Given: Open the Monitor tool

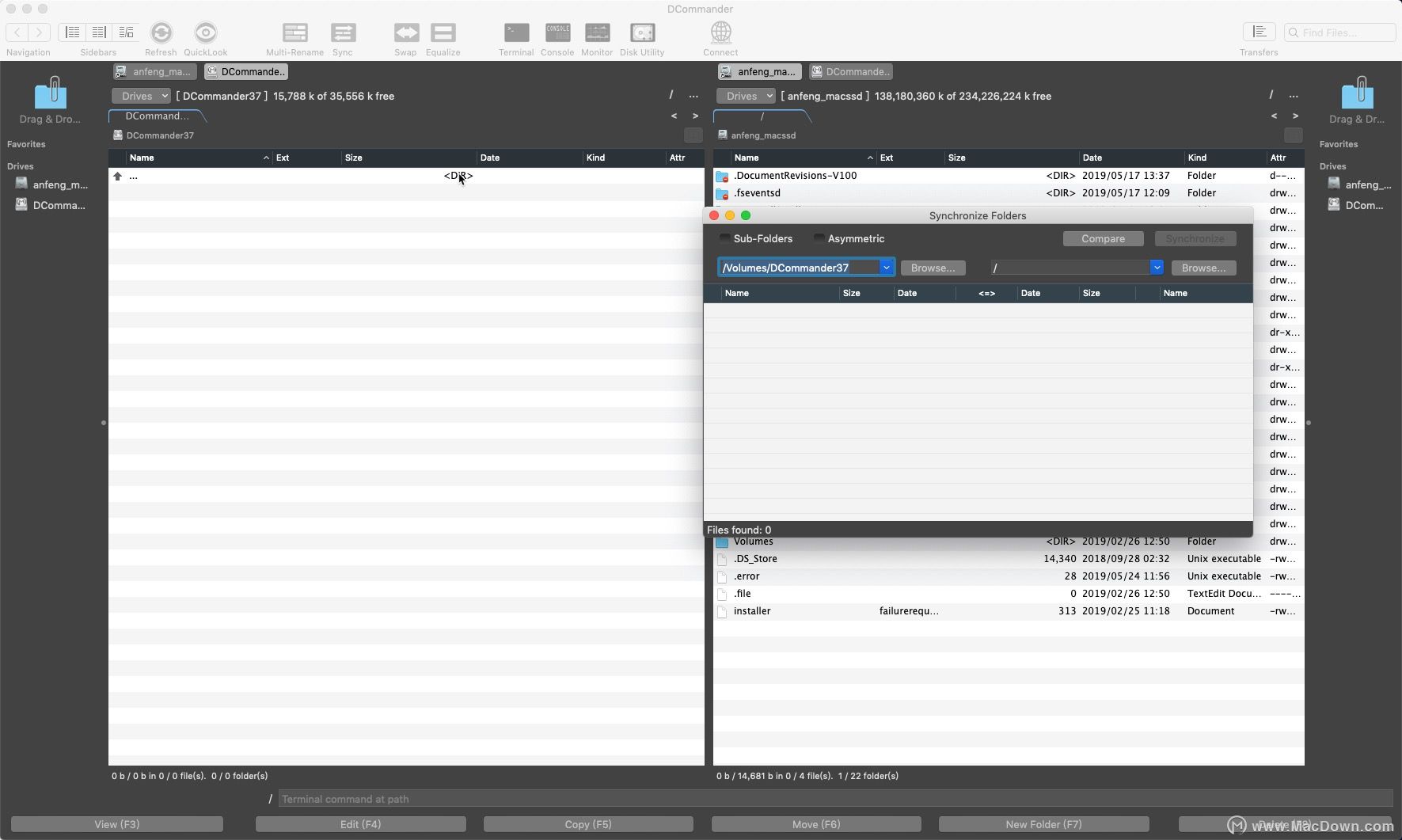Looking at the screenshot, I should pyautogui.click(x=597, y=32).
